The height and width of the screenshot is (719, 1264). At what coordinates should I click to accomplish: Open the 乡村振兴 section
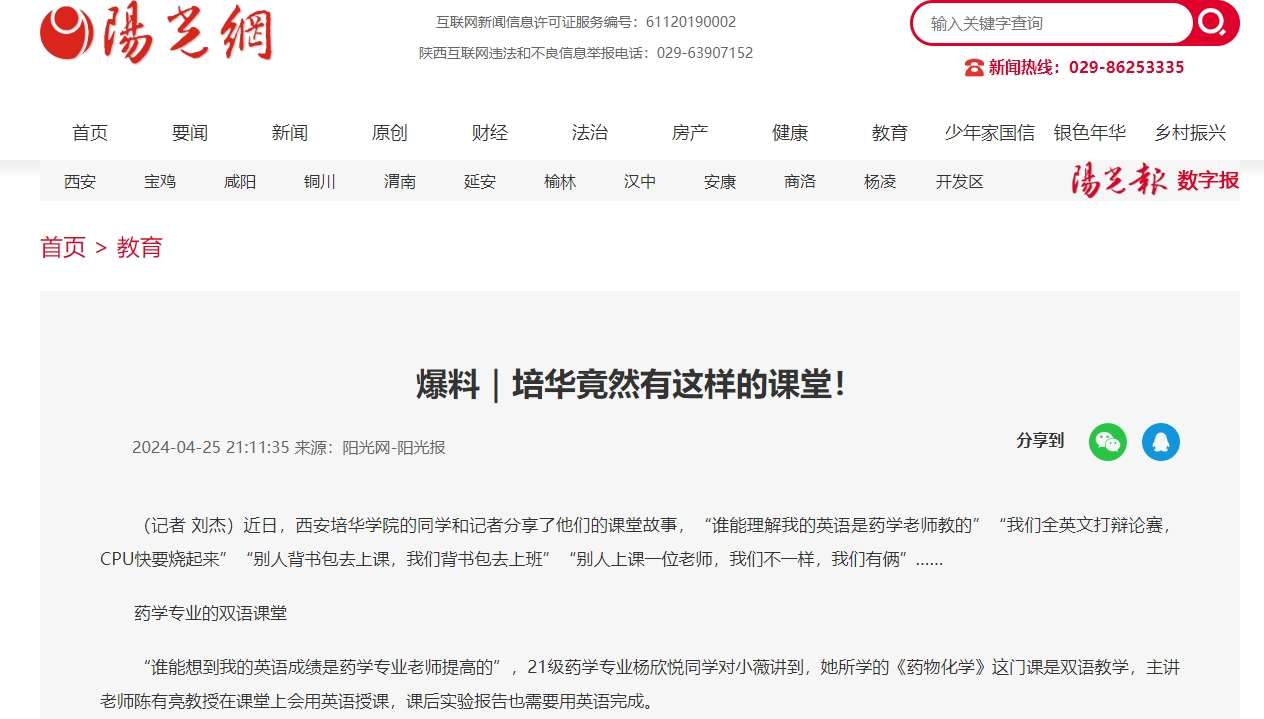pyautogui.click(x=1190, y=133)
